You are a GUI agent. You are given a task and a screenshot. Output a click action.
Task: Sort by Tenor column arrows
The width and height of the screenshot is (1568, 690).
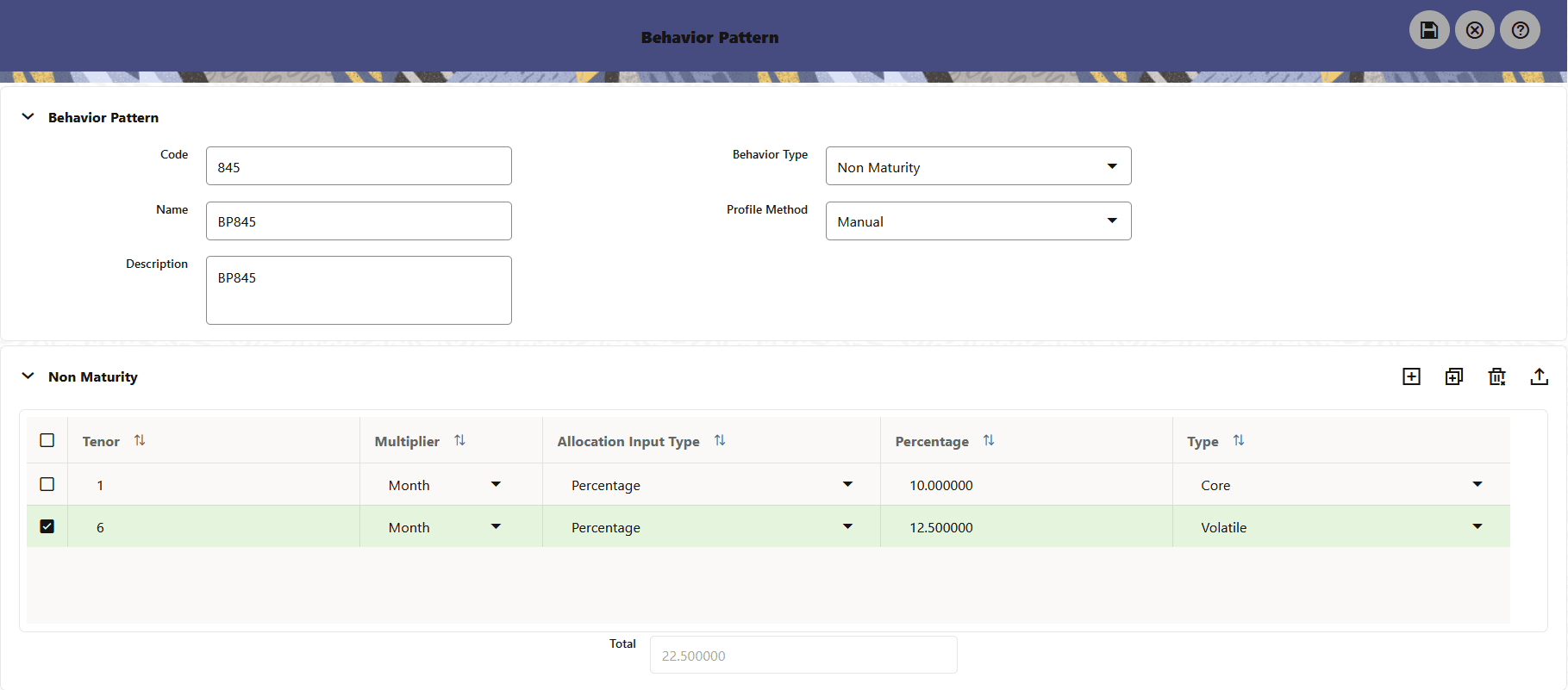point(140,440)
